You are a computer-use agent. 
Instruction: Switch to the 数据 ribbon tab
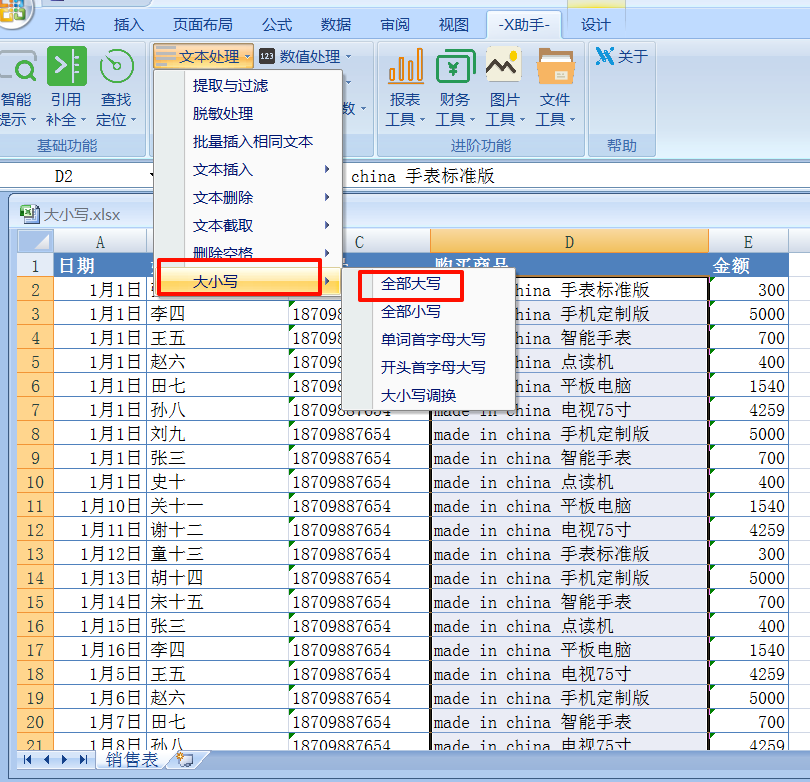(x=336, y=24)
